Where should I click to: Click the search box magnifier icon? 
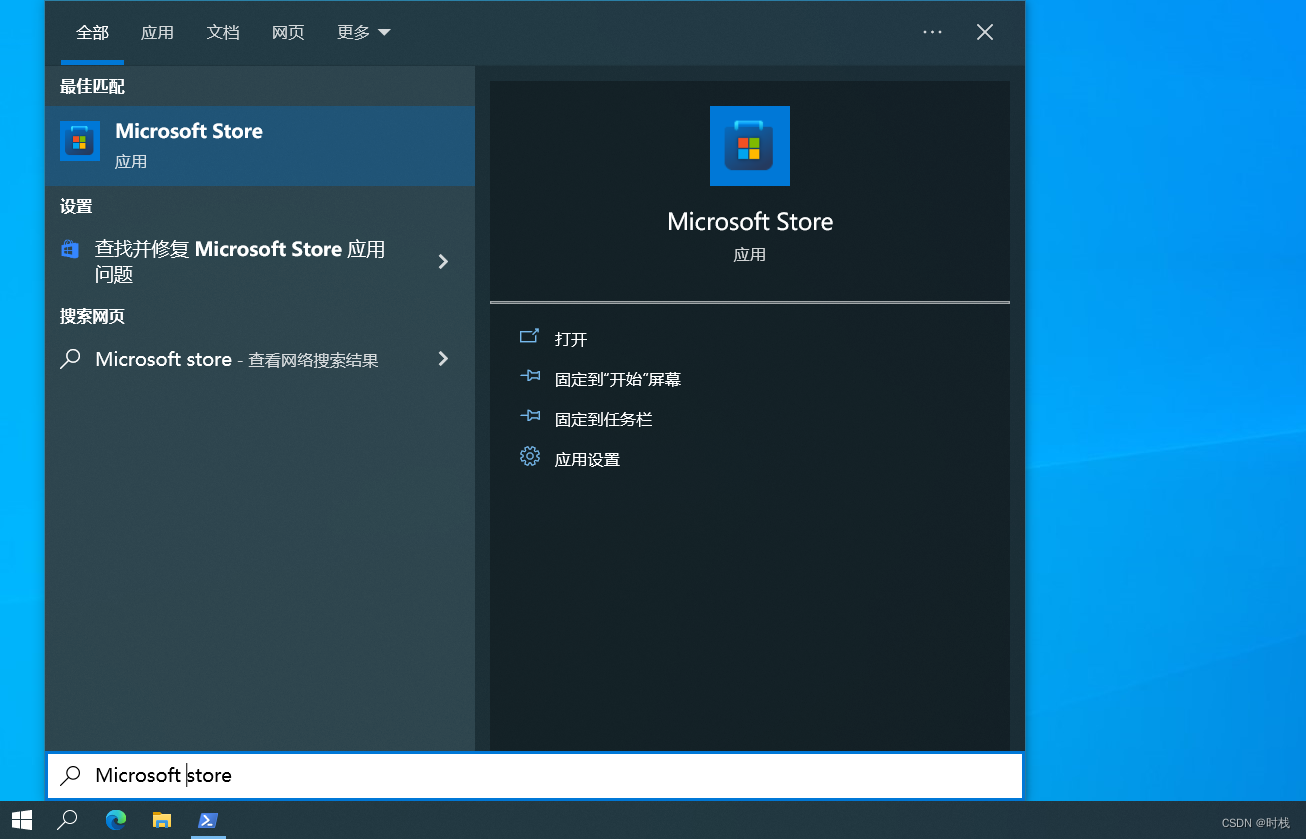(x=70, y=775)
